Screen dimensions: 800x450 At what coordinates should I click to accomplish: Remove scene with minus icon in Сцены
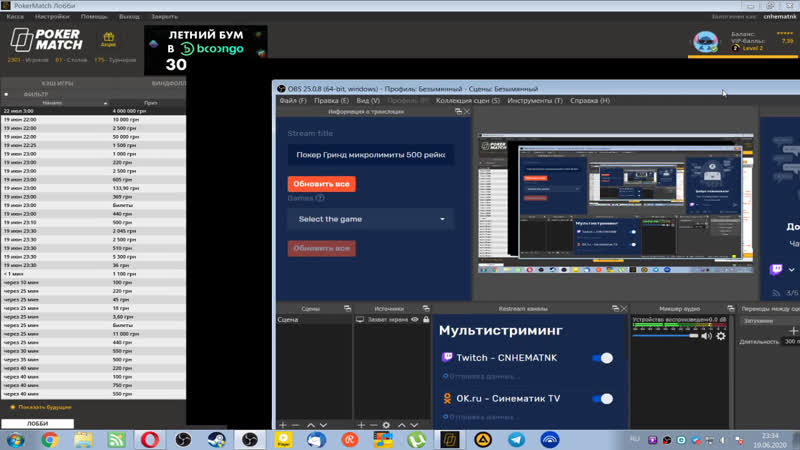click(295, 425)
